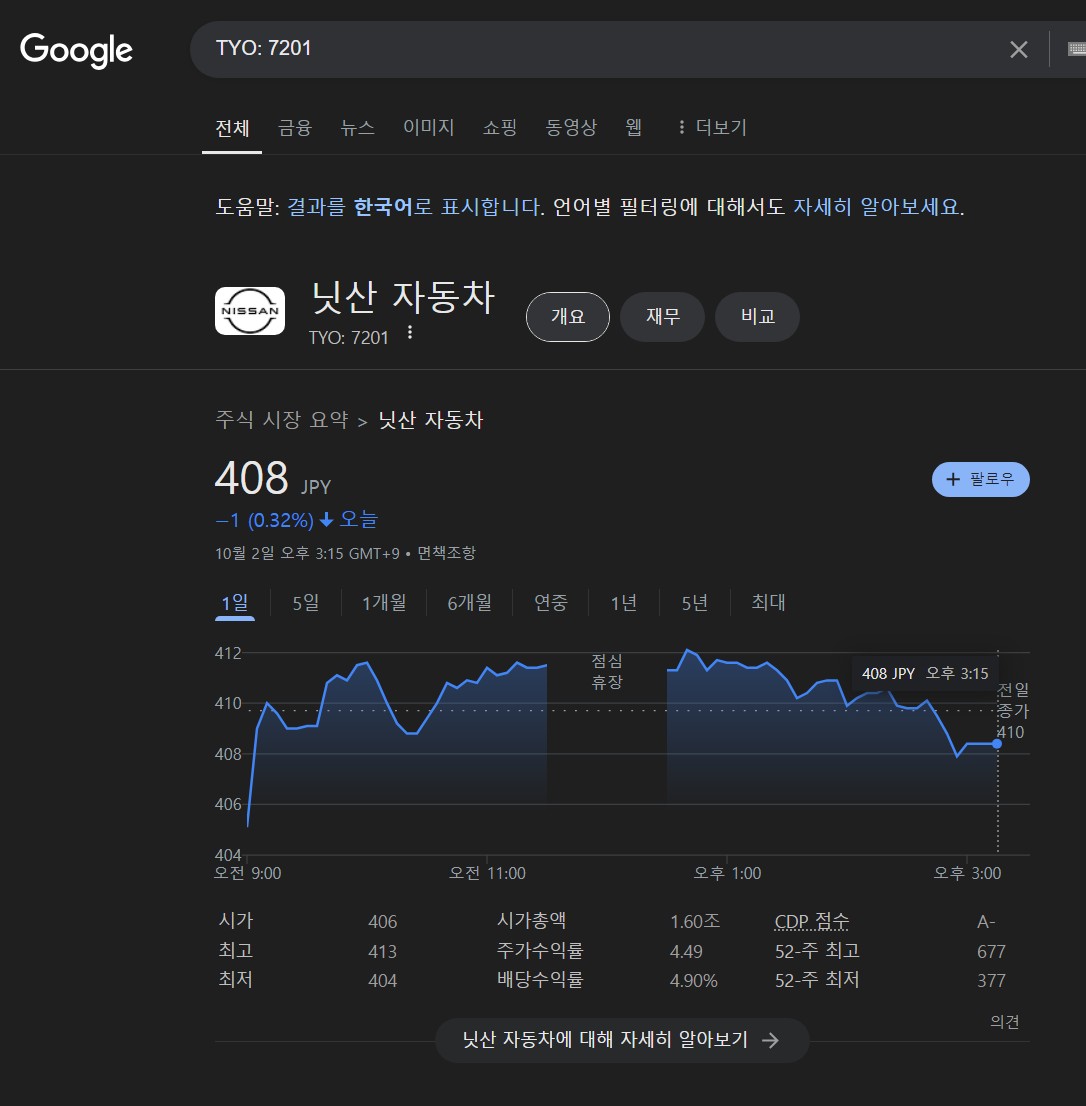Viewport: 1086px width, 1106px height.
Task: Click the 52-주 최고 value 677
Action: pyautogui.click(x=991, y=952)
